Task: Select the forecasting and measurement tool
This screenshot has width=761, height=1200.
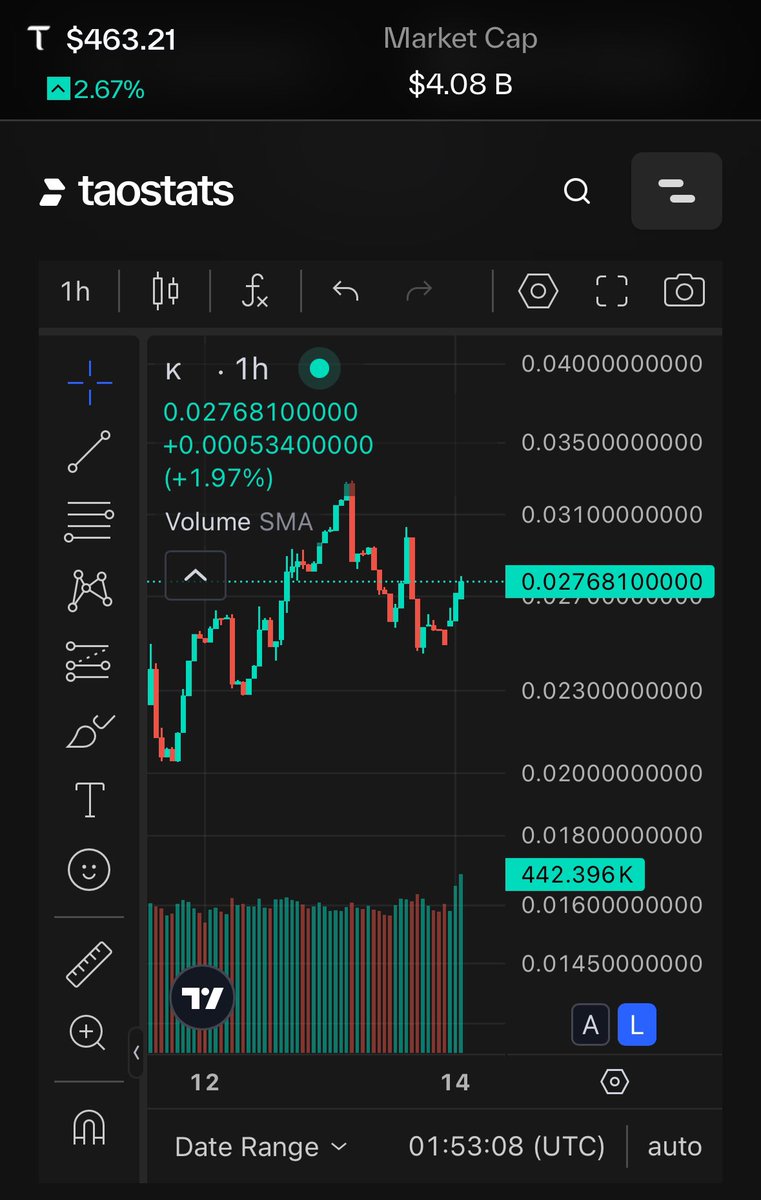Action: pos(90,661)
